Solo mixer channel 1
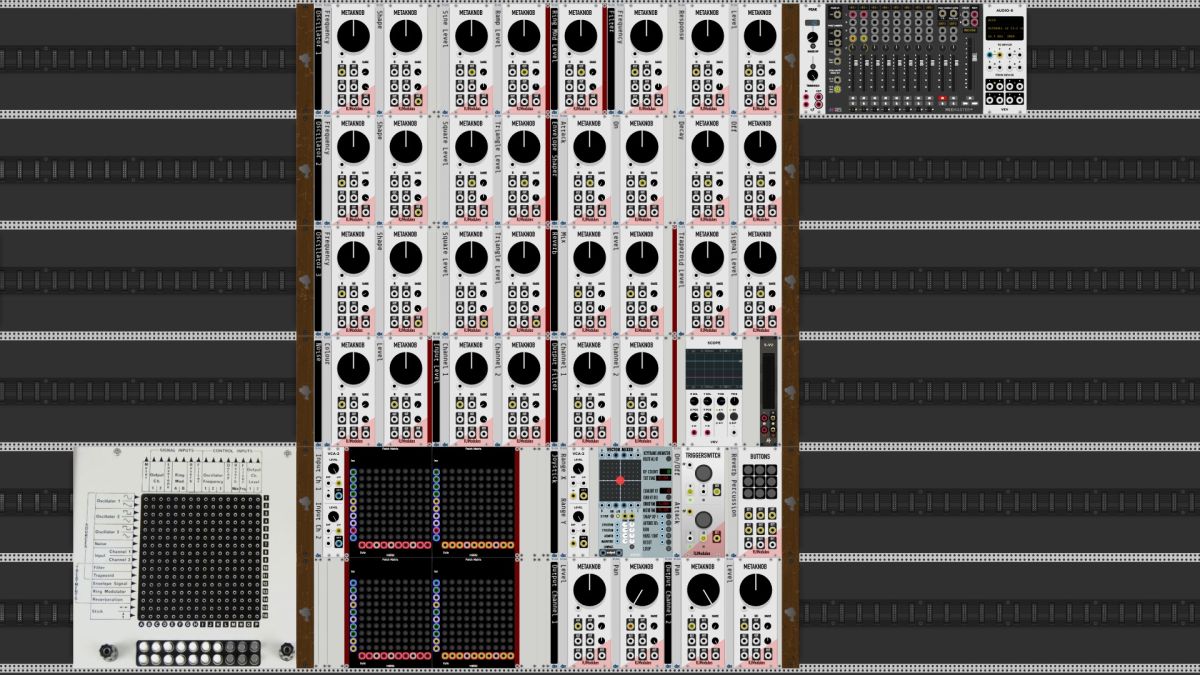The height and width of the screenshot is (675, 1200). [853, 104]
